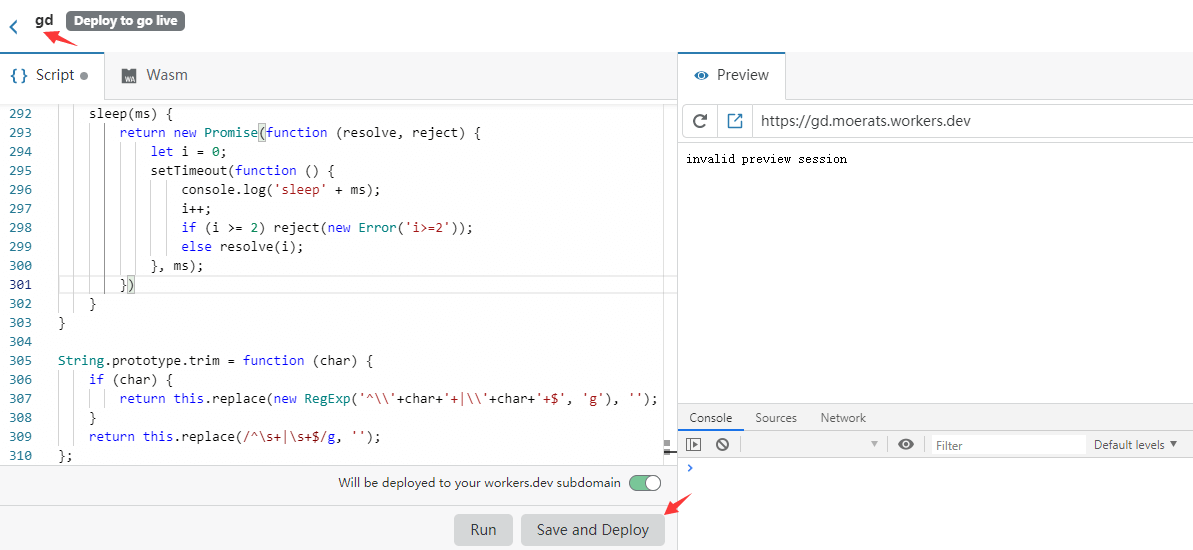This screenshot has width=1193, height=550.
Task: Click Save and Deploy
Action: click(x=592, y=530)
